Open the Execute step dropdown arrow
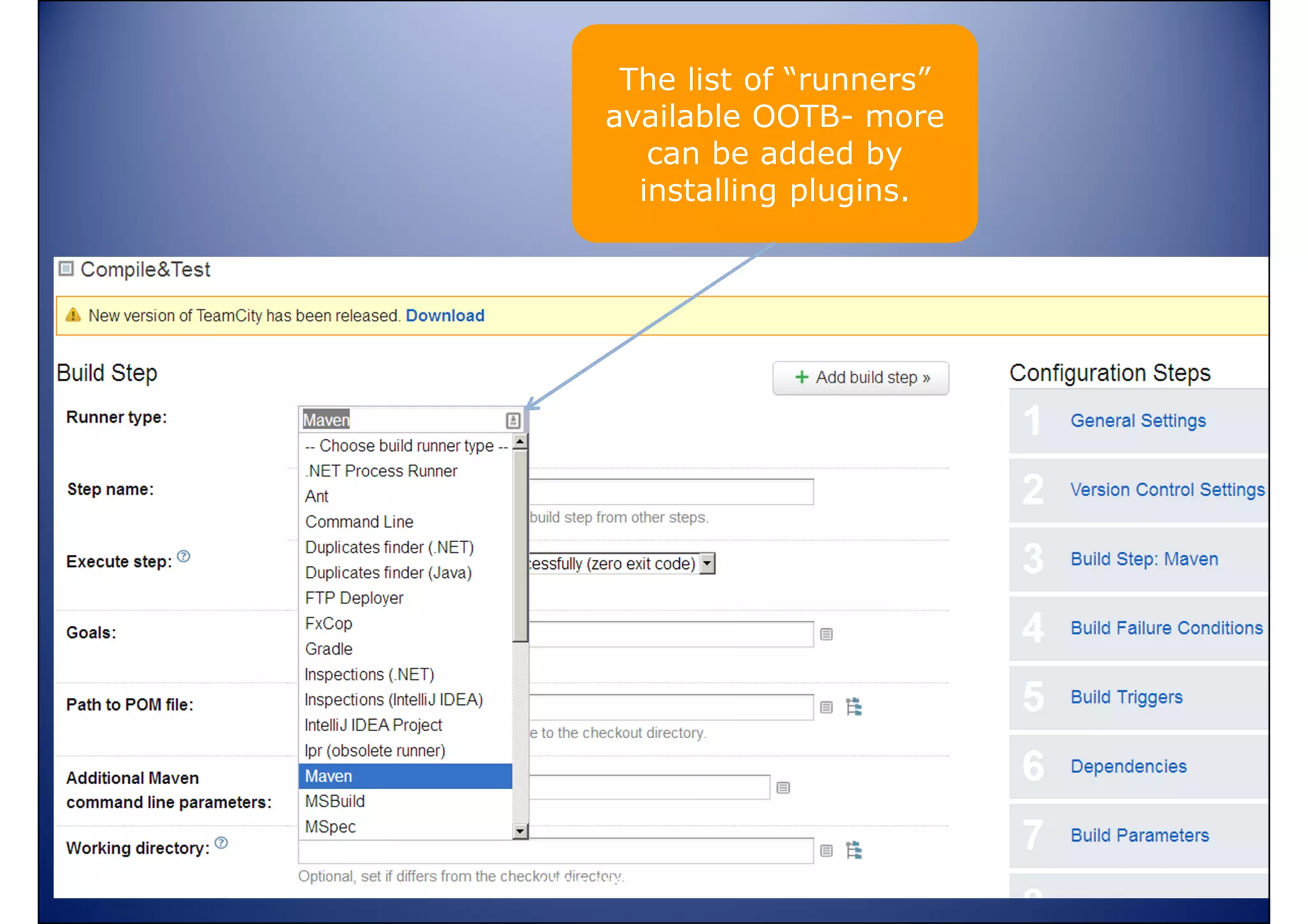 pyautogui.click(x=707, y=564)
